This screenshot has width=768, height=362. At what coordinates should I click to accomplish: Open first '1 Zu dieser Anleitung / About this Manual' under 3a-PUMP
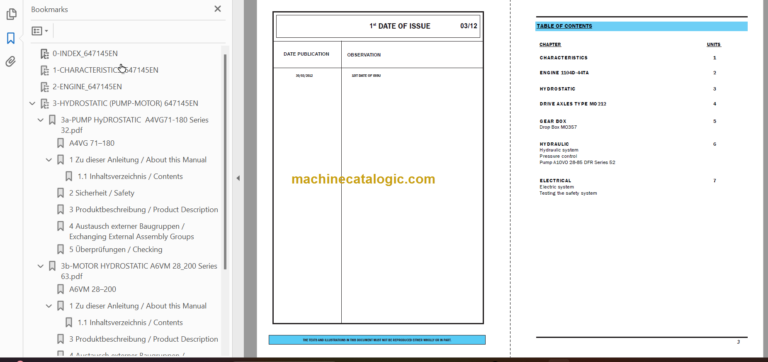point(138,160)
